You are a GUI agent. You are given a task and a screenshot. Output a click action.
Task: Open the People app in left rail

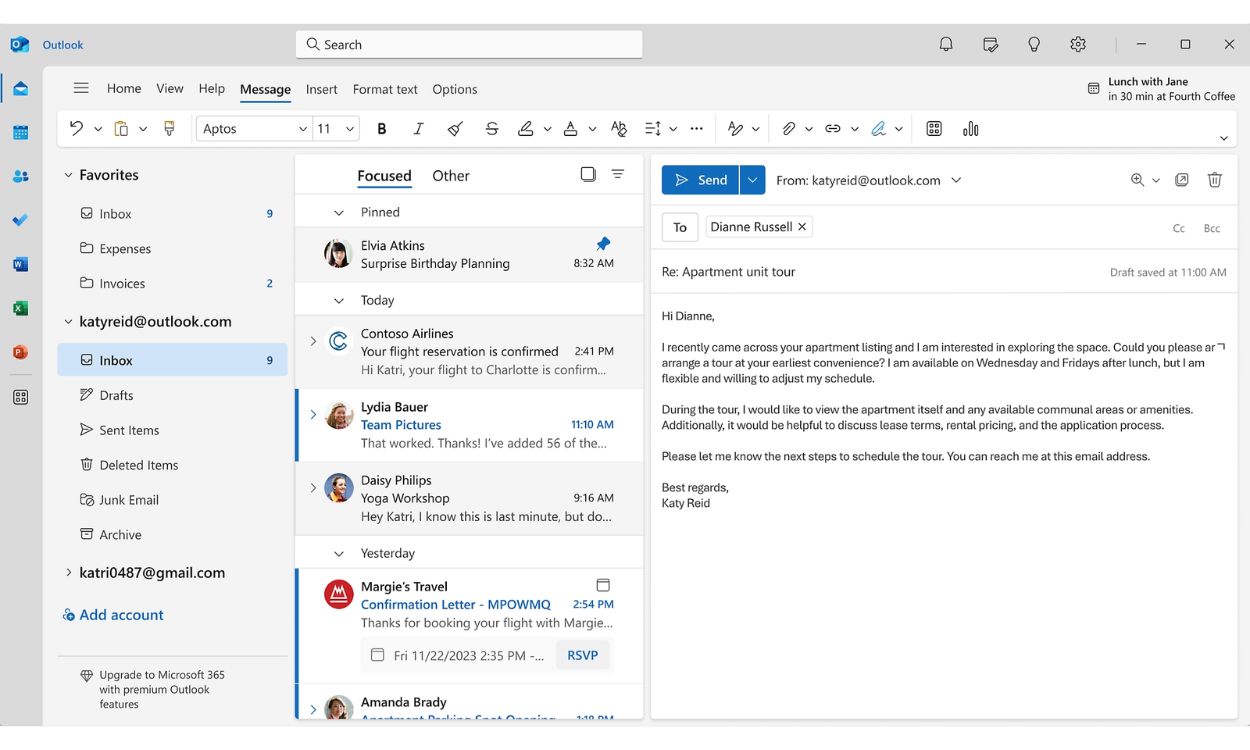[20, 176]
